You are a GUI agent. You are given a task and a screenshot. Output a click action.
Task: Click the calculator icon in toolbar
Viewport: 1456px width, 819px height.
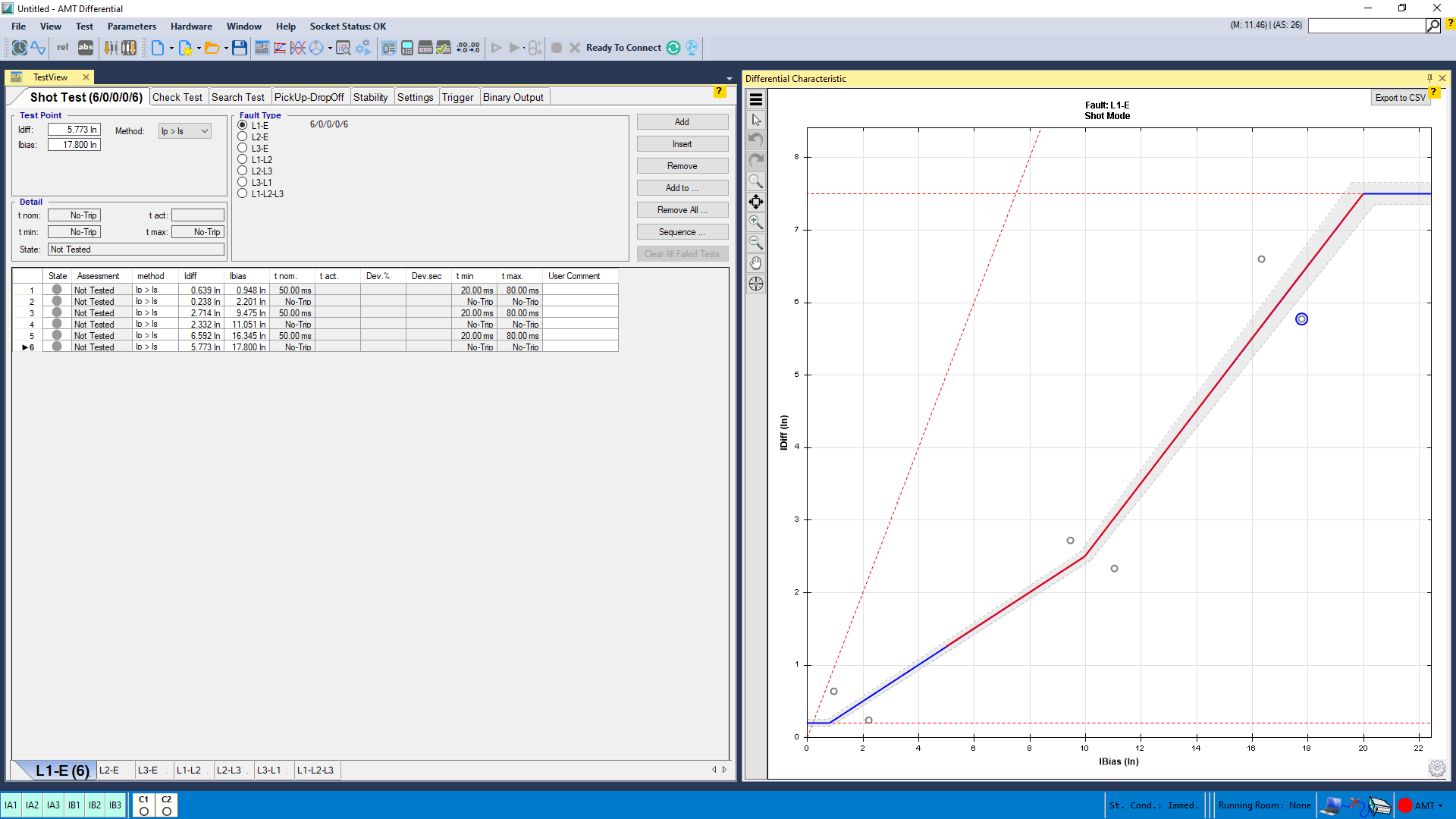(x=407, y=48)
